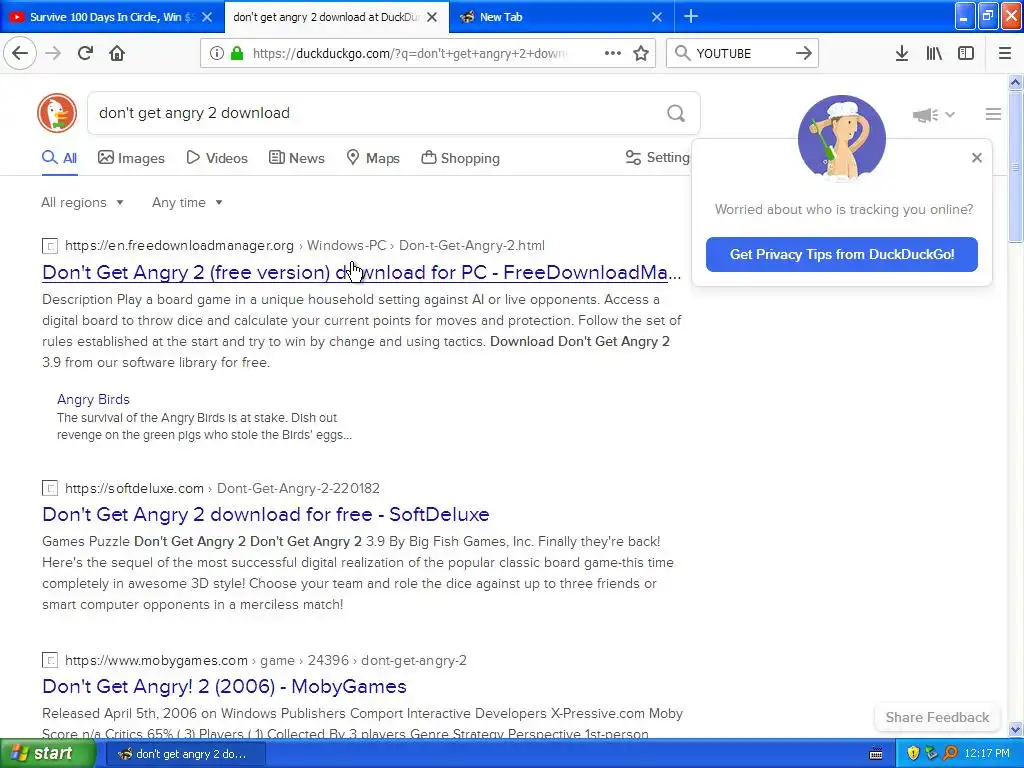Reload the current page

85,53
